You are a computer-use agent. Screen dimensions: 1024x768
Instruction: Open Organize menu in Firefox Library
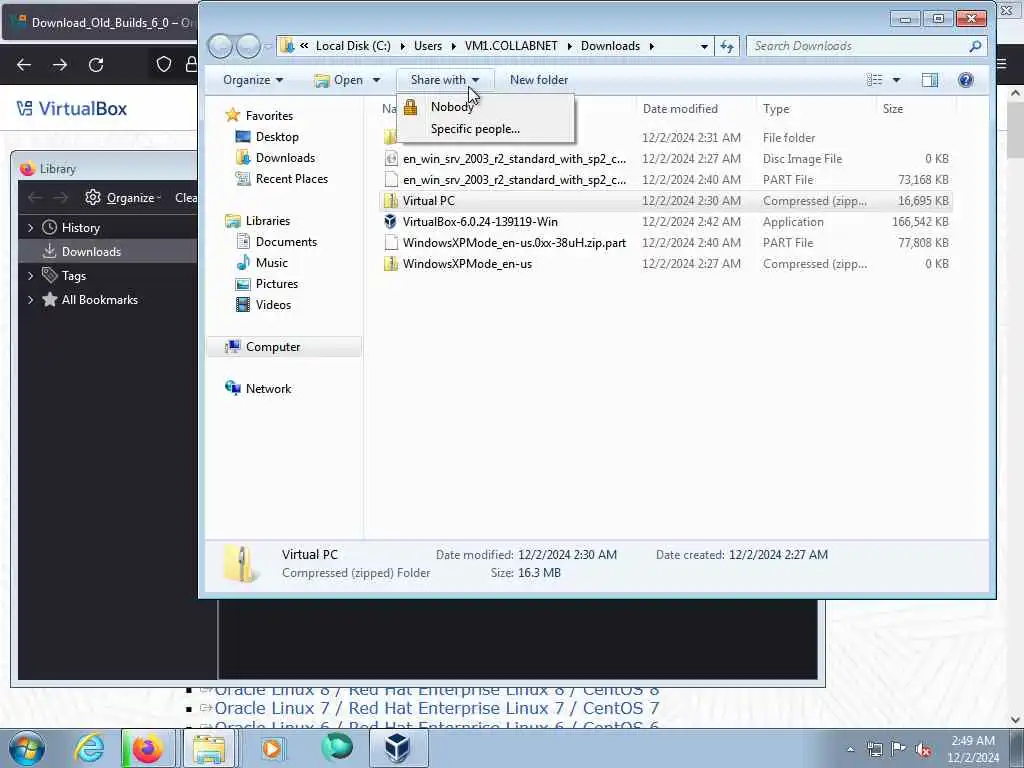click(123, 197)
